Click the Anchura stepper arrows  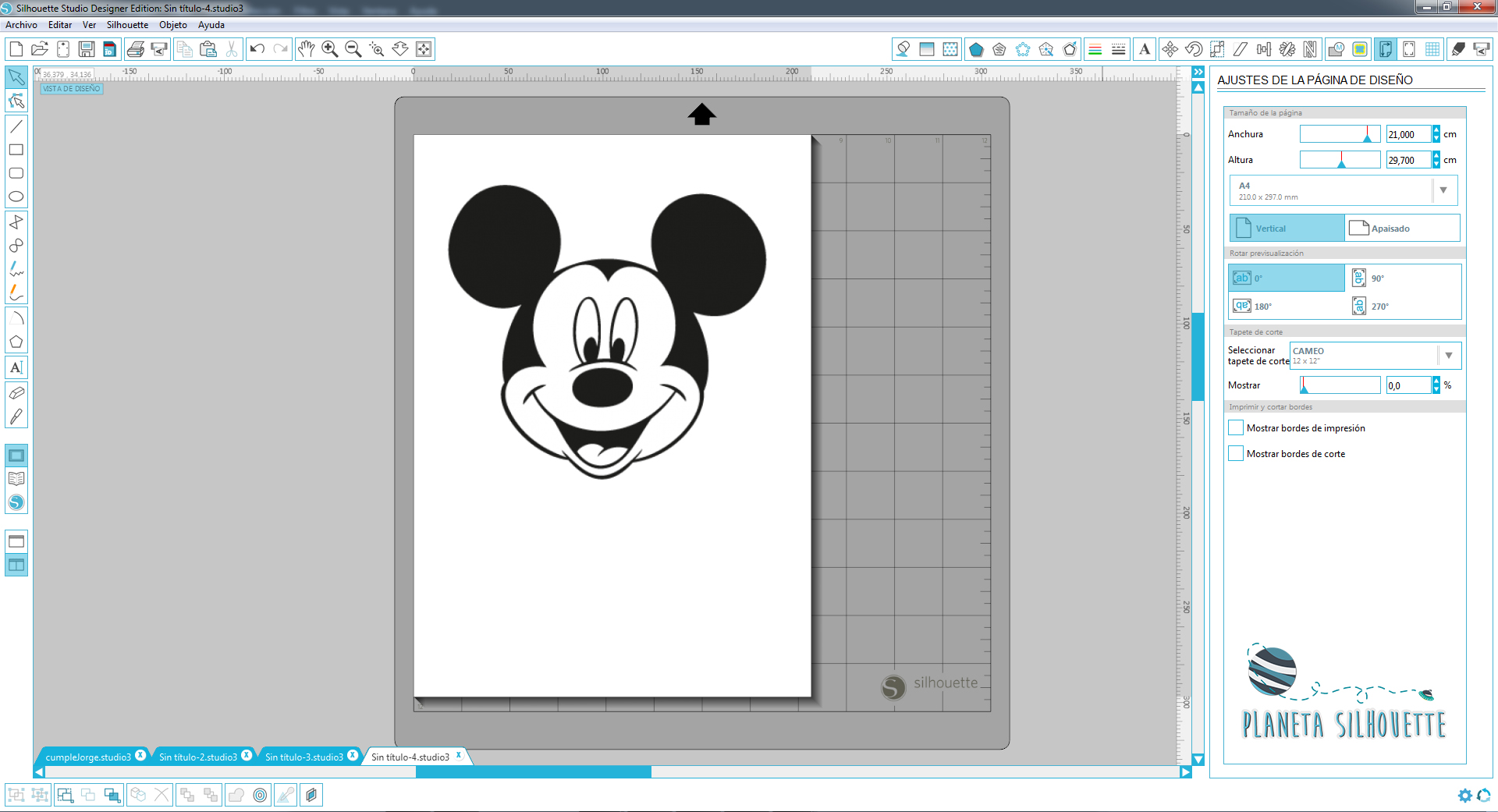tap(1436, 134)
